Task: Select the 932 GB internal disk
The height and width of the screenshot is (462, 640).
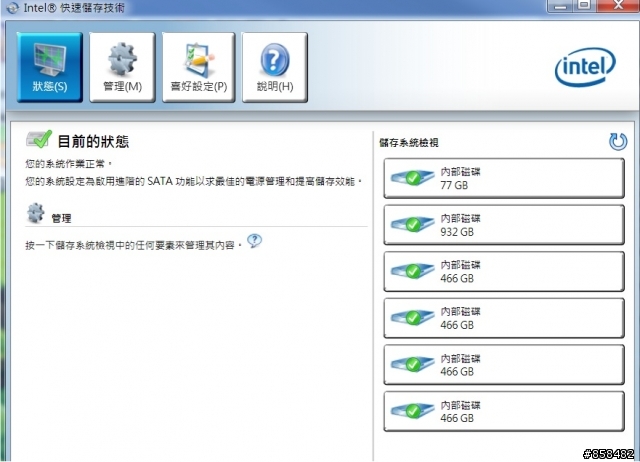Action: pos(504,225)
